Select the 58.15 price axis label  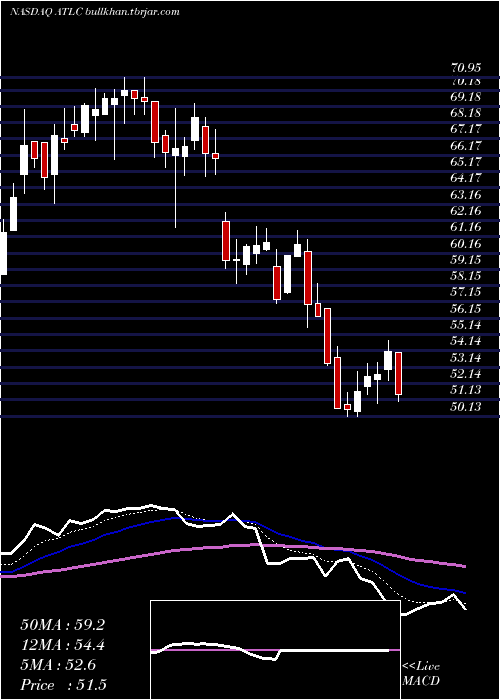(x=466, y=276)
